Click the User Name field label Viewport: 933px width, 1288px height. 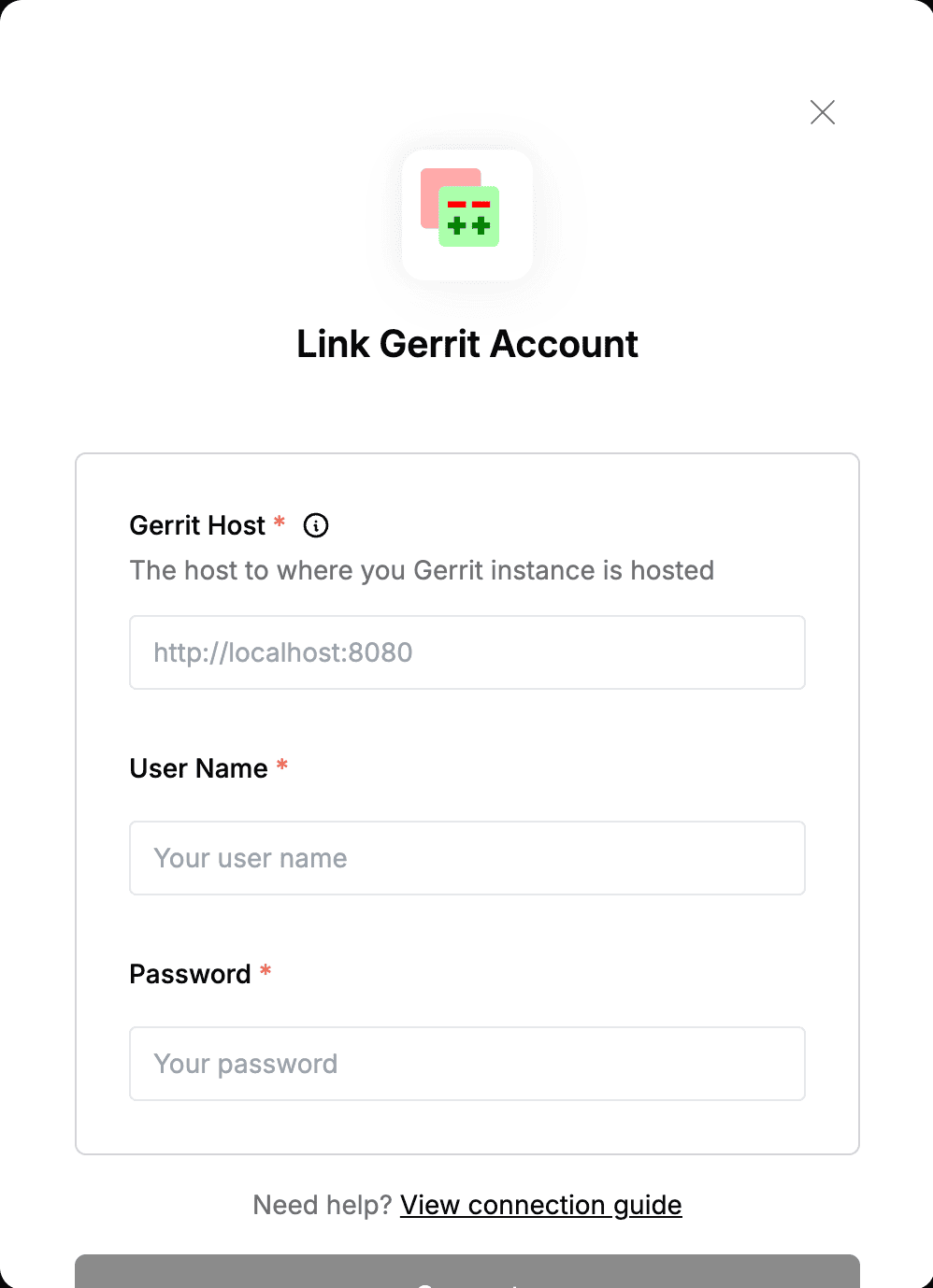pos(198,768)
